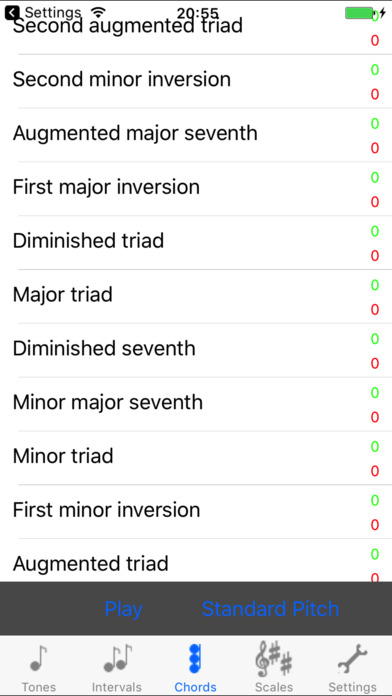Image resolution: width=392 pixels, height=696 pixels.
Task: Choose the Diminished triad entry
Action: pos(196,242)
